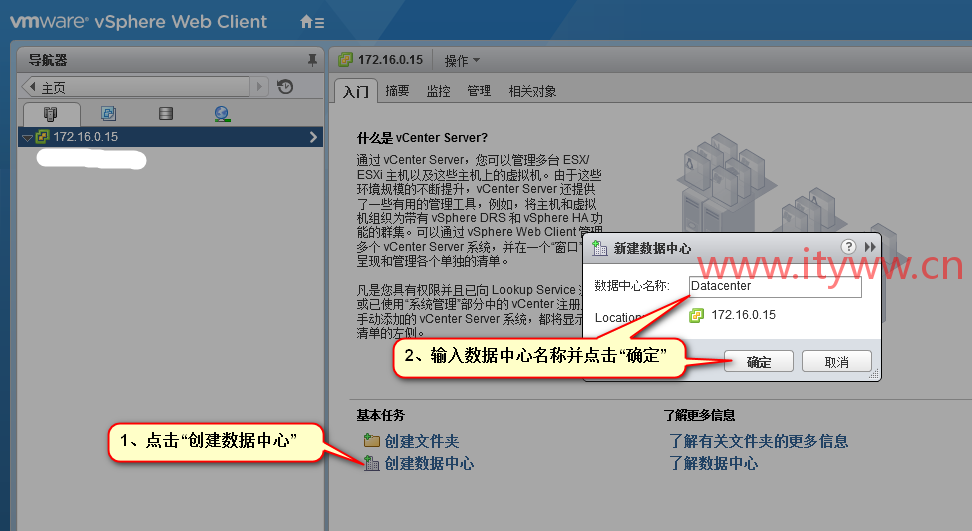Image resolution: width=972 pixels, height=531 pixels.
Task: Click vCenter icon beside 172.16.0.15 title
Action: tap(345, 60)
